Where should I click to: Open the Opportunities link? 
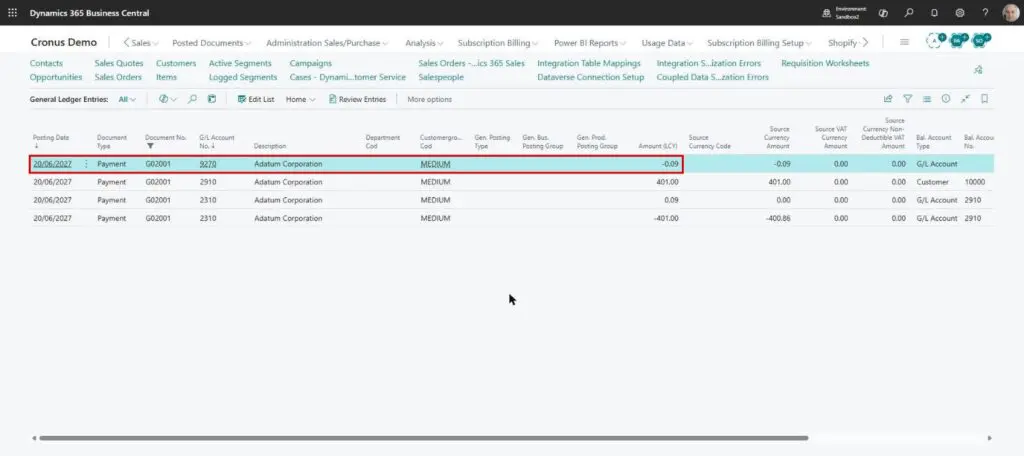(x=56, y=77)
